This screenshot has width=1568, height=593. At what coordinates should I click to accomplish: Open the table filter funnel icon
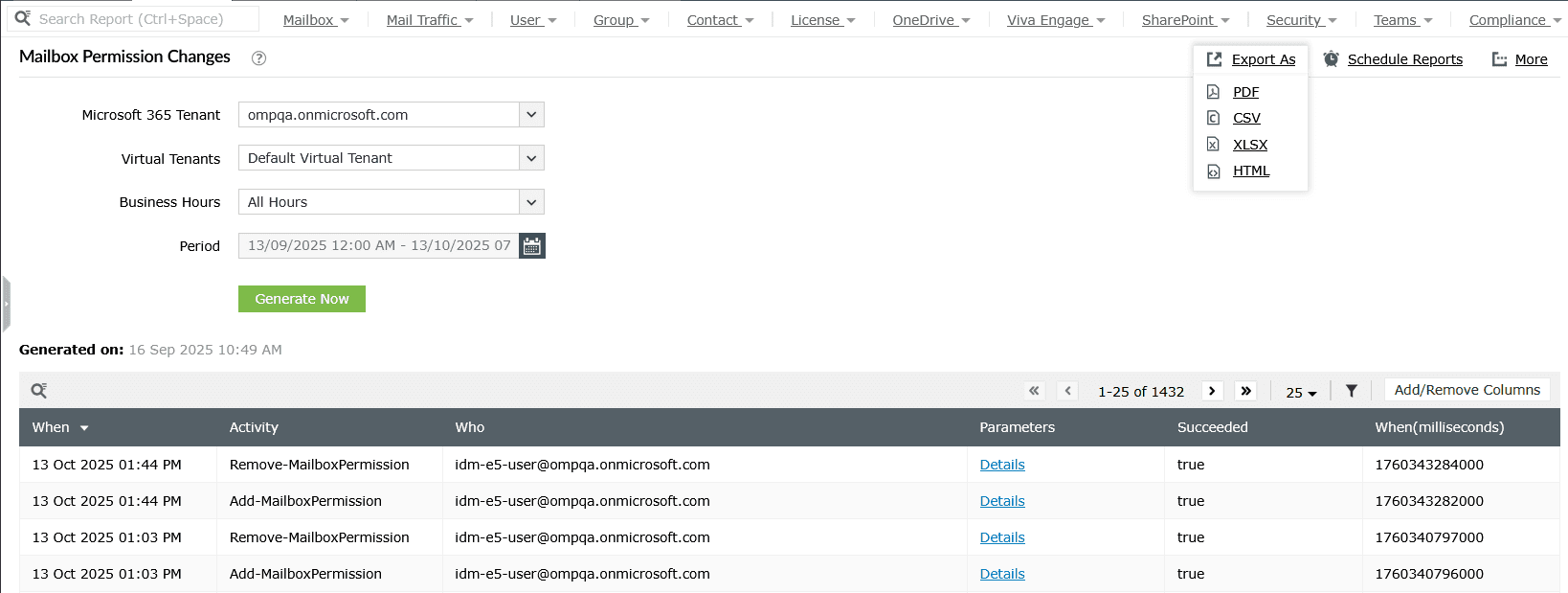(1352, 391)
